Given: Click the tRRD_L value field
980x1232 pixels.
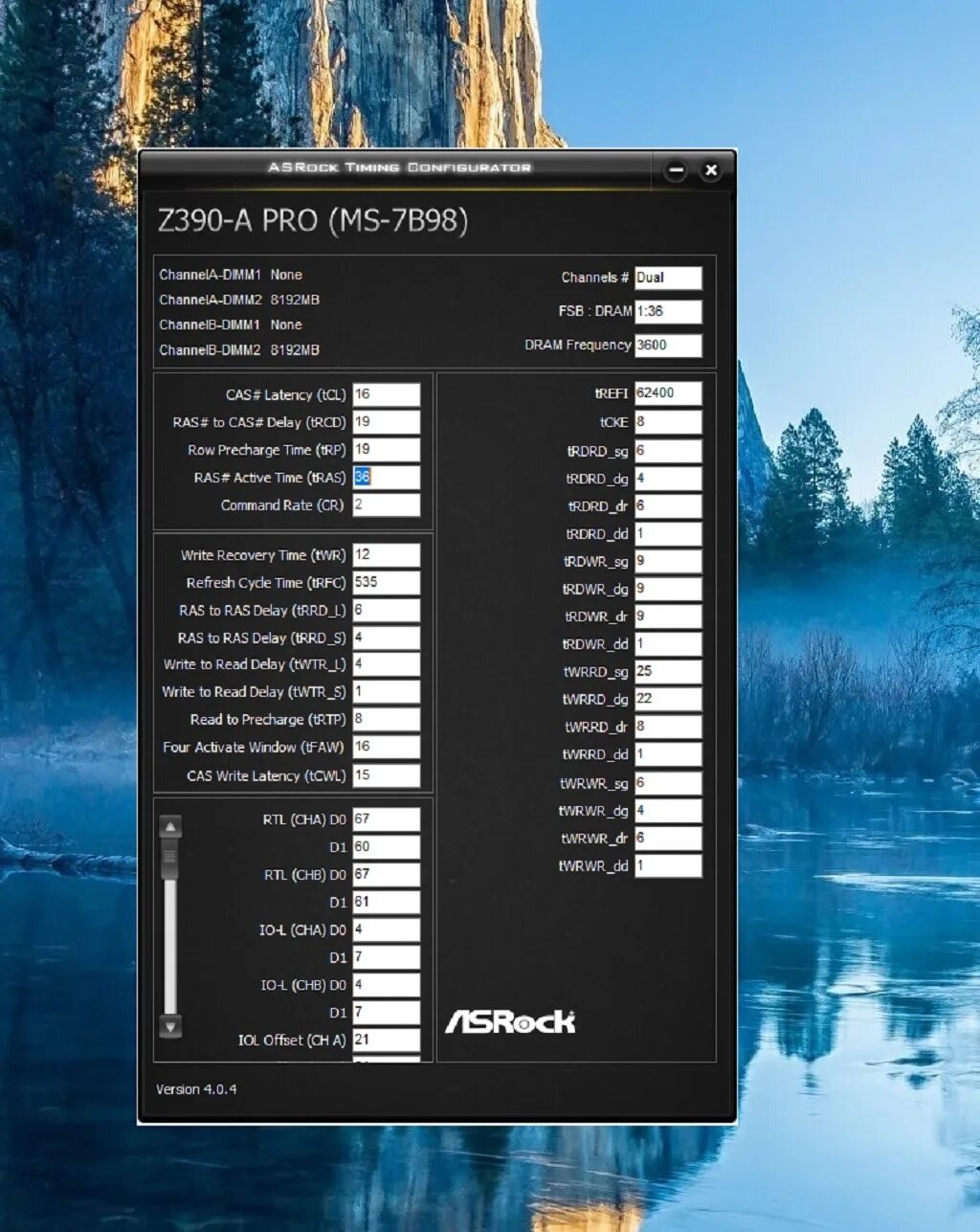Looking at the screenshot, I should 387,611.
